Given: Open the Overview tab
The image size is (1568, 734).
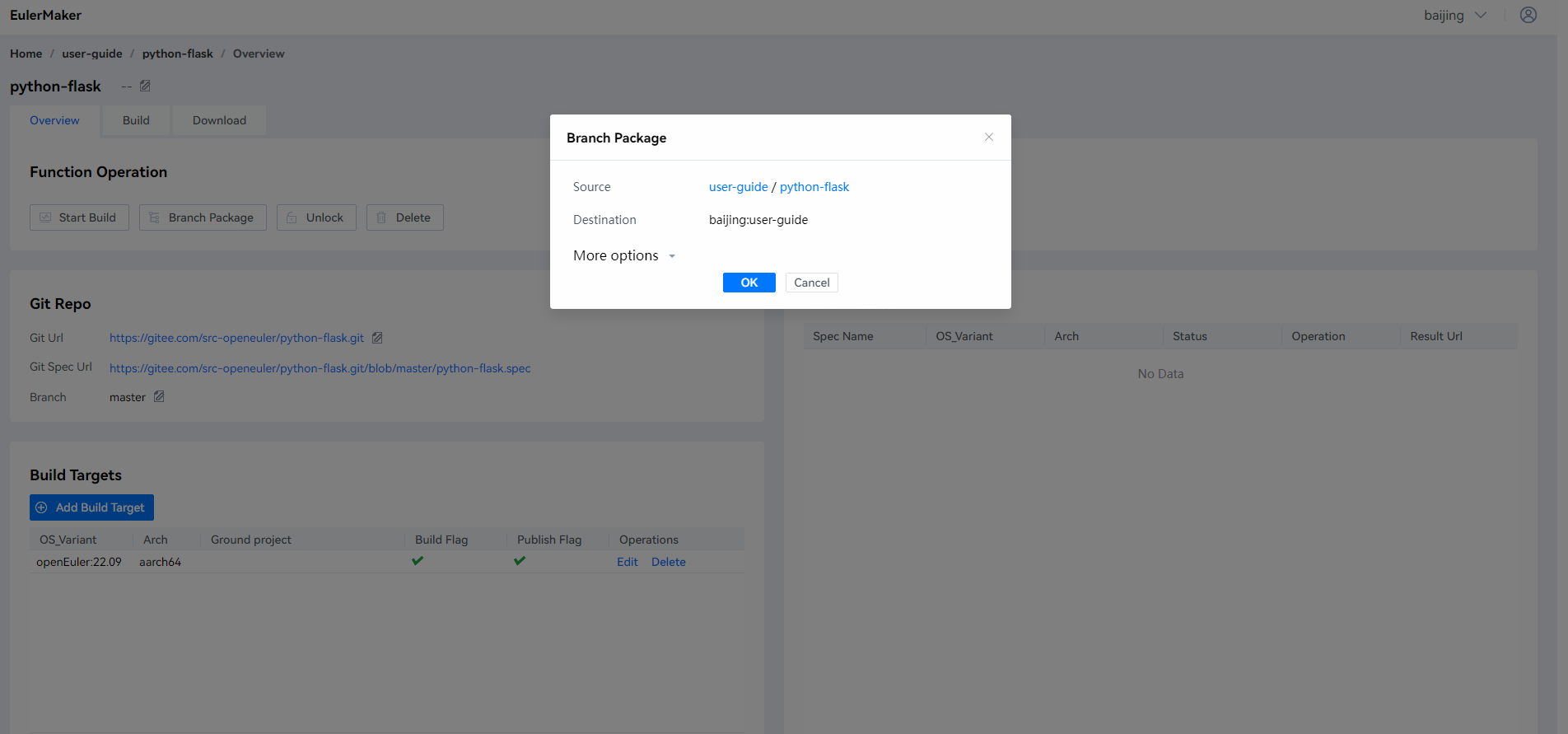Looking at the screenshot, I should (x=54, y=120).
